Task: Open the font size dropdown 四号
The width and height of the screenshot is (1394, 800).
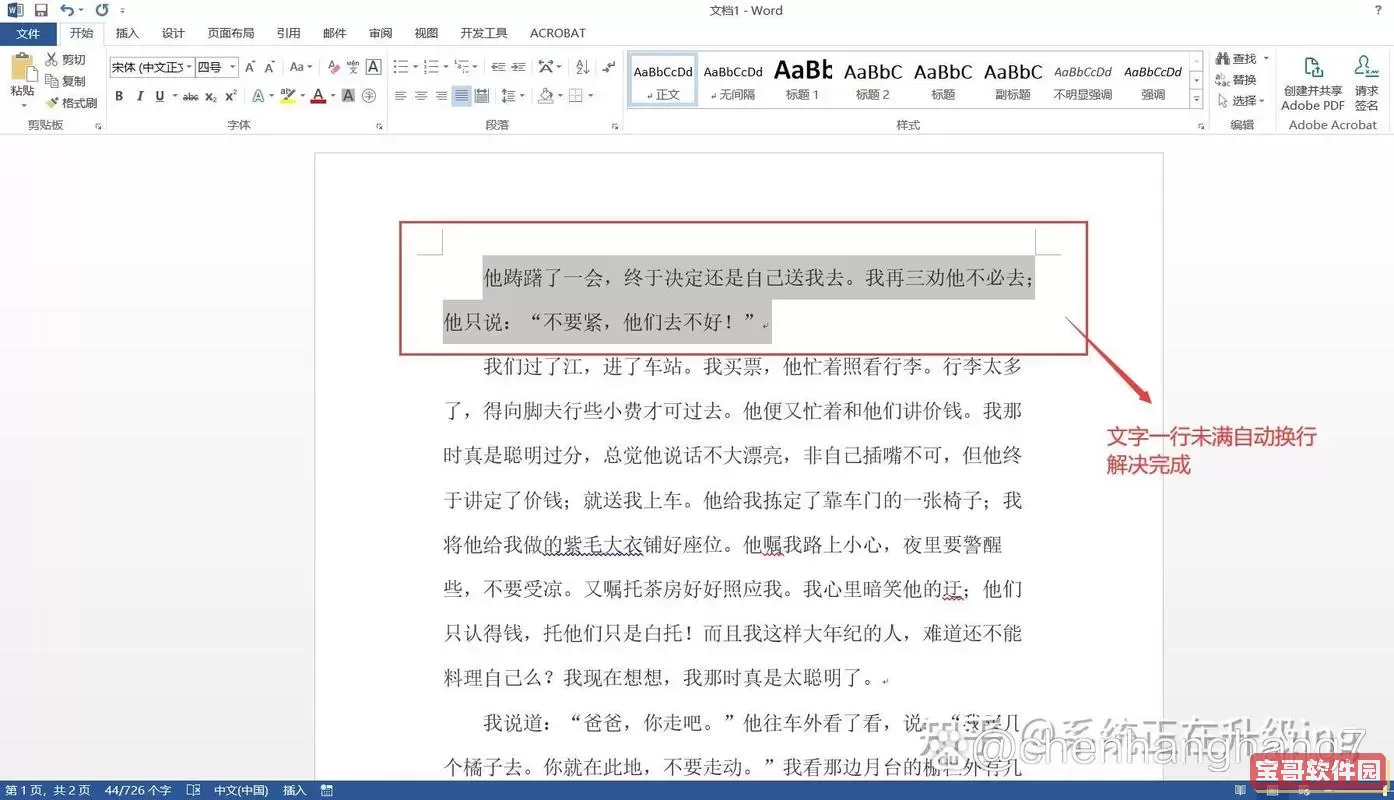Action: click(216, 67)
